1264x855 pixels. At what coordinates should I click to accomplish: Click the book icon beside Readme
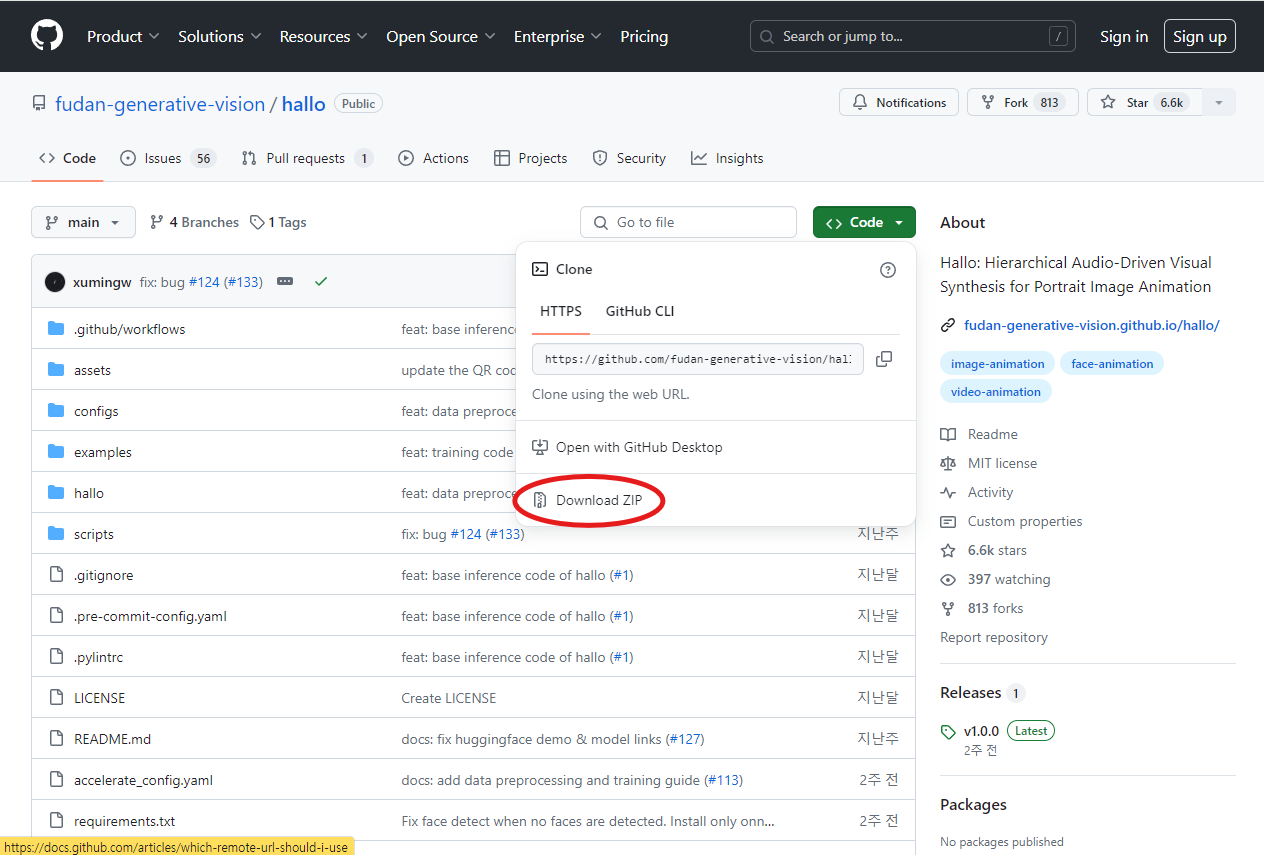948,435
